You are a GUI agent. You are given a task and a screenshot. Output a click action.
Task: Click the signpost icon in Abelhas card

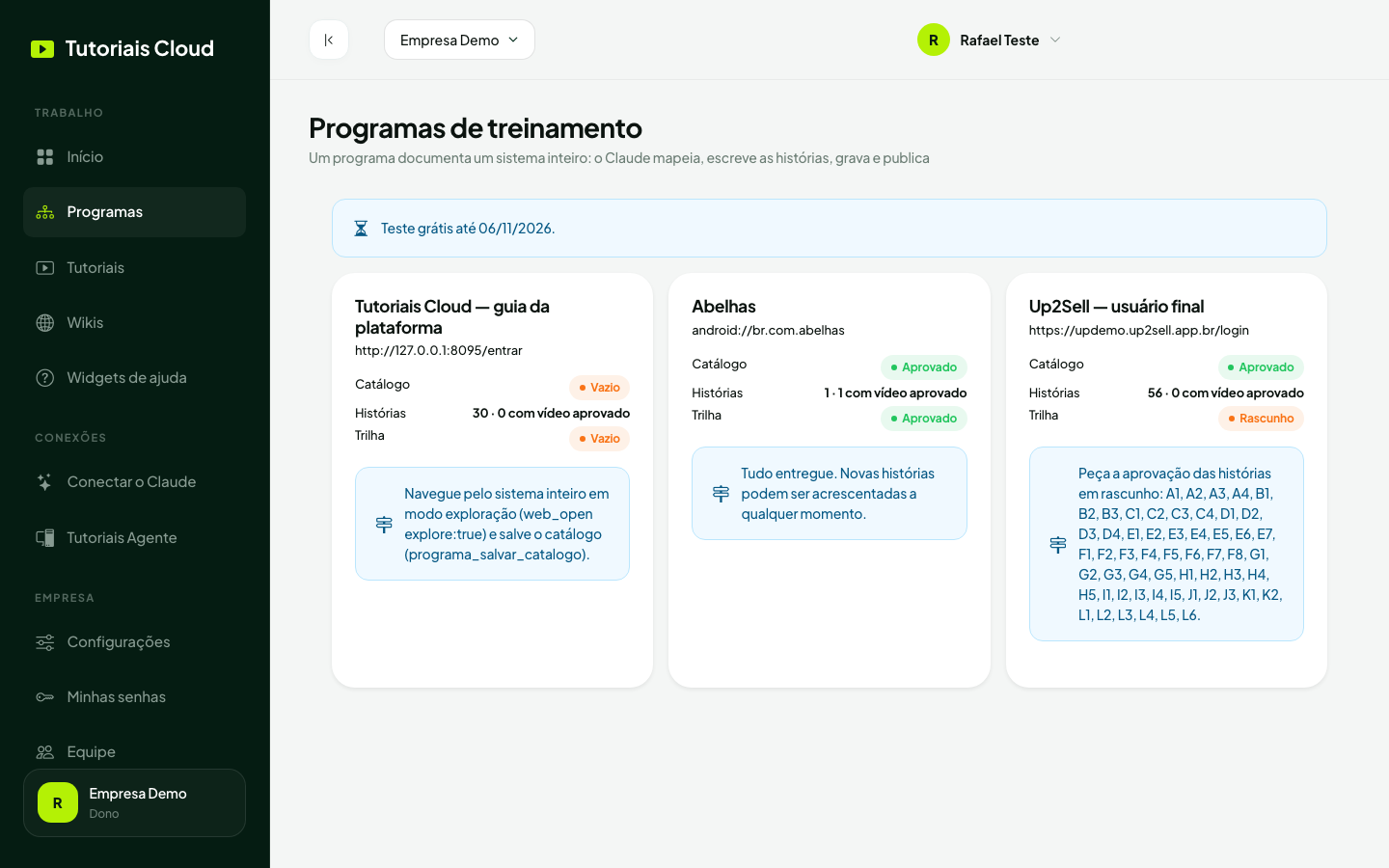point(721,494)
